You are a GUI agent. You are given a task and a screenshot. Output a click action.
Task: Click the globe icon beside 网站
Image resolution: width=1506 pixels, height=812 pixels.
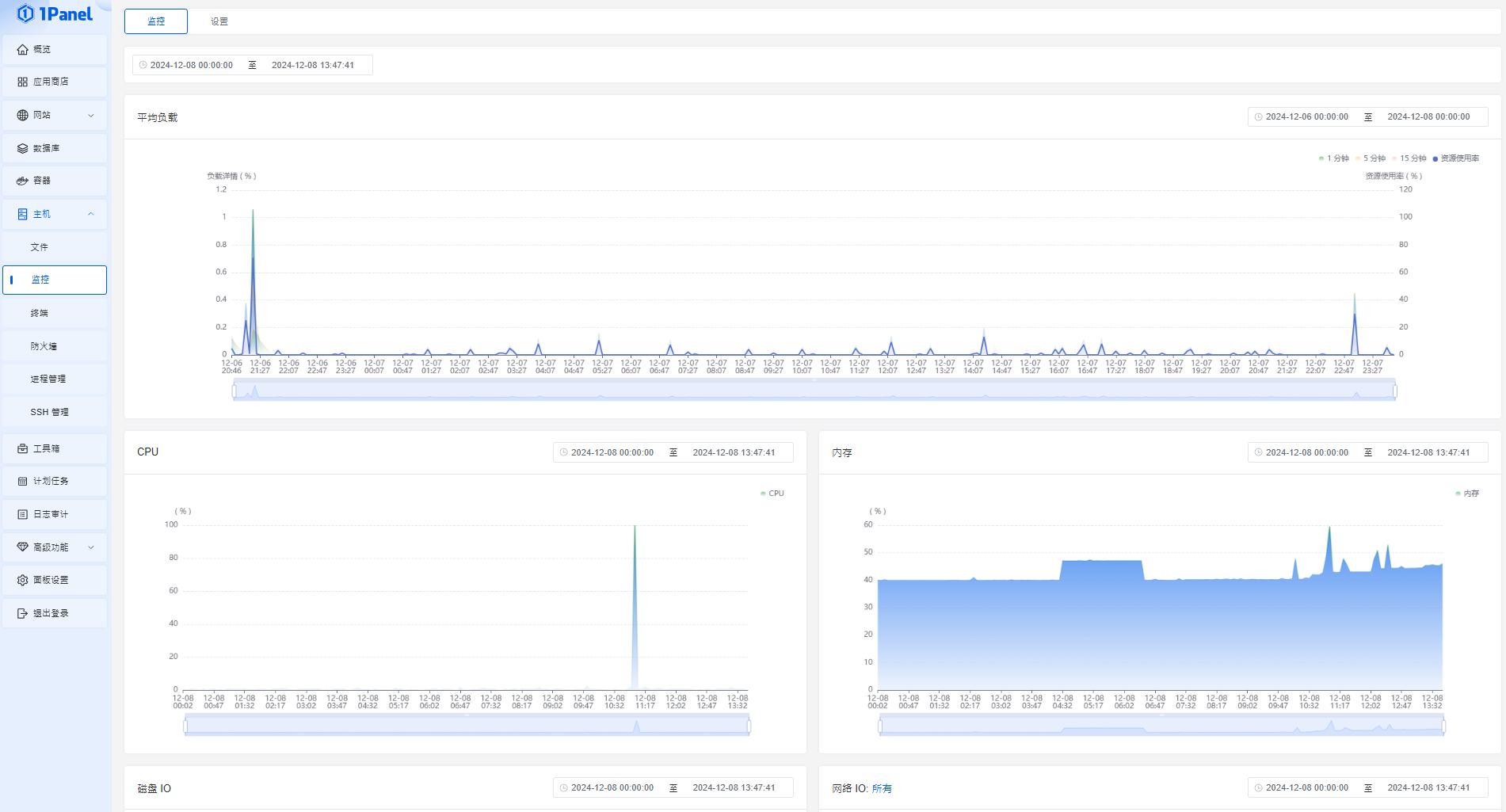pyautogui.click(x=22, y=115)
